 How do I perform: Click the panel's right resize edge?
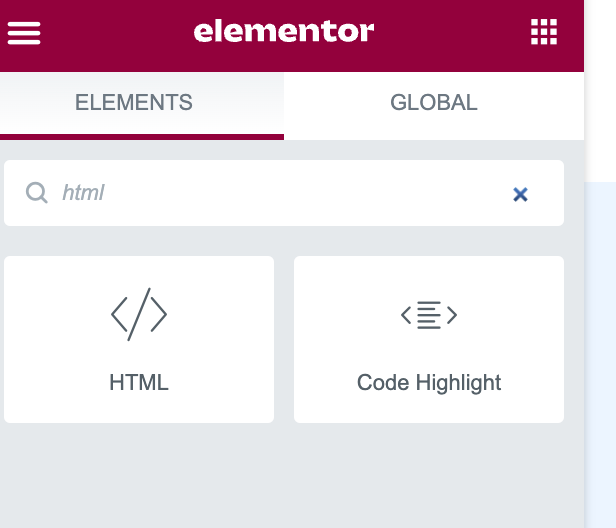click(x=584, y=300)
